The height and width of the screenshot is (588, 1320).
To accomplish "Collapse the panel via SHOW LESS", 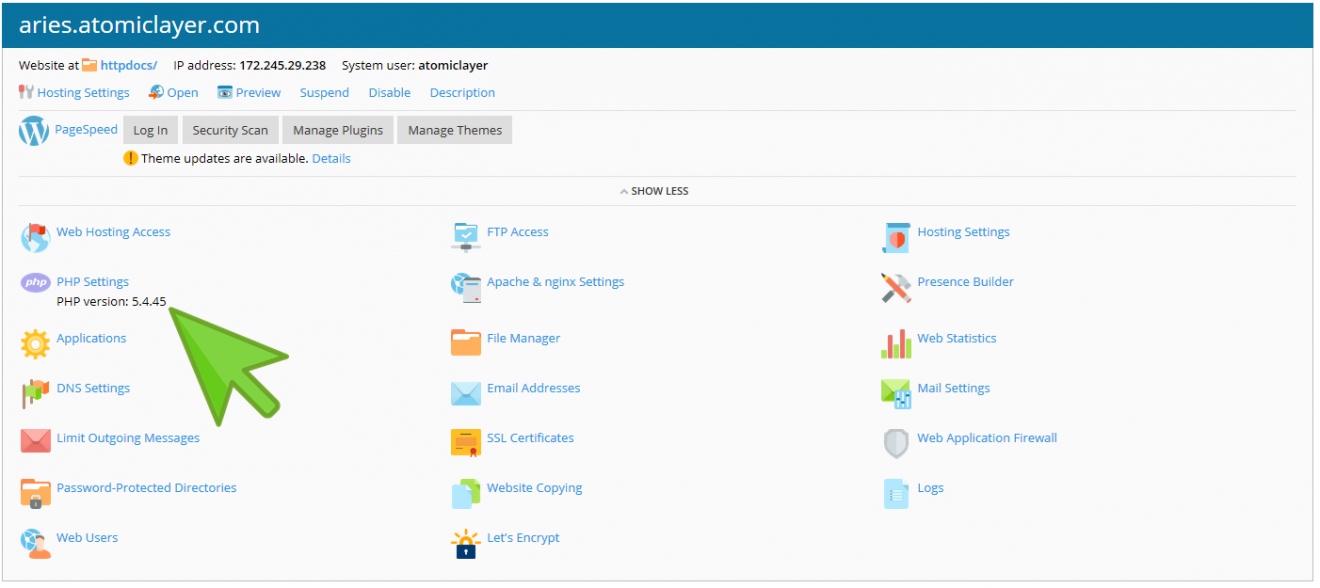I will [x=654, y=190].
